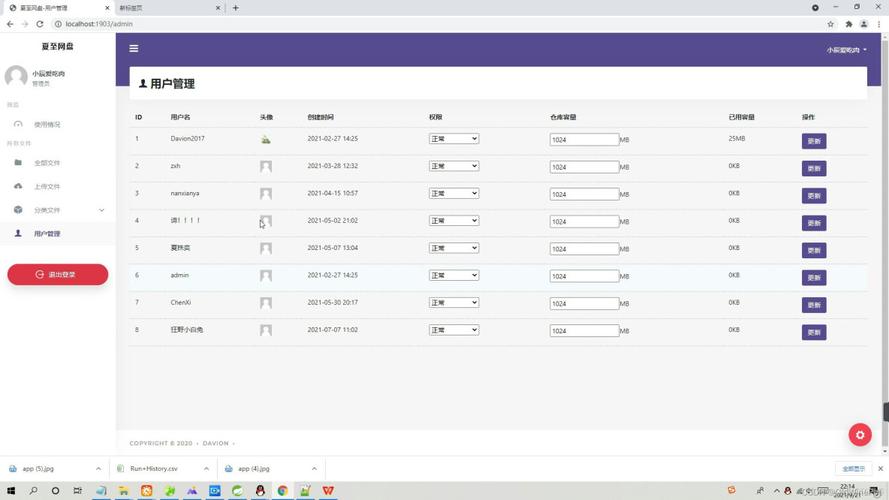889x500 pixels.
Task: Bookmark this page with star icon
Action: click(x=831, y=24)
